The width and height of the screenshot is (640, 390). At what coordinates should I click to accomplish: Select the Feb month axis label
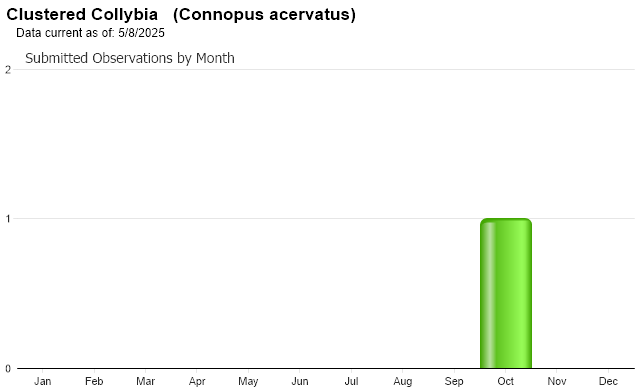[x=94, y=381]
